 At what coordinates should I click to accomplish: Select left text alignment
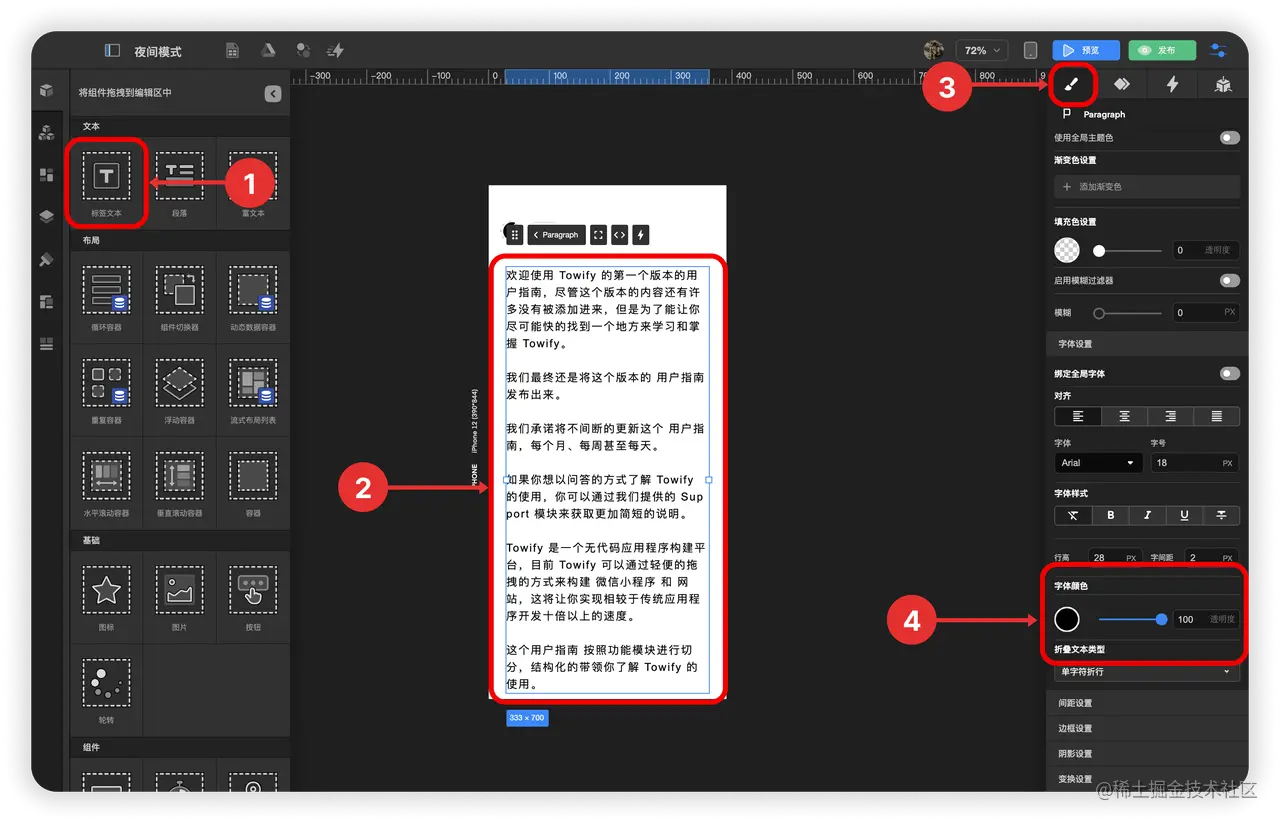[x=1078, y=416]
